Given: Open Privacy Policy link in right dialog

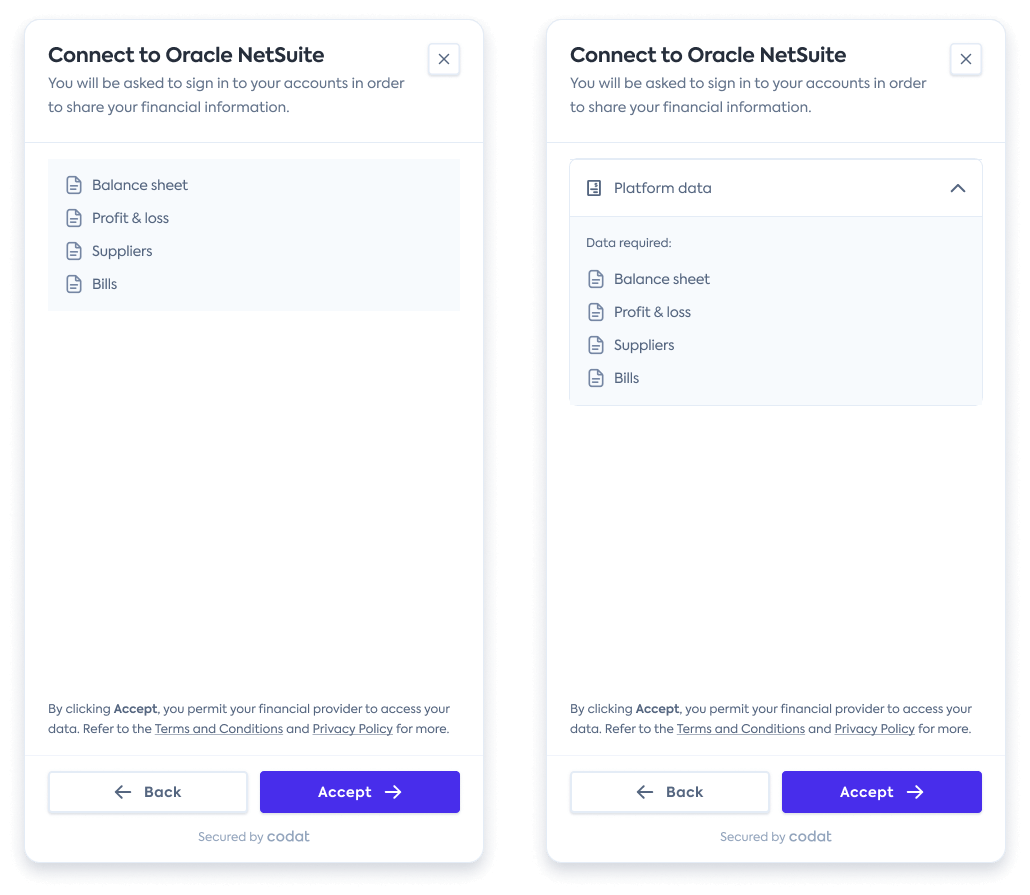Looking at the screenshot, I should coord(874,729).
